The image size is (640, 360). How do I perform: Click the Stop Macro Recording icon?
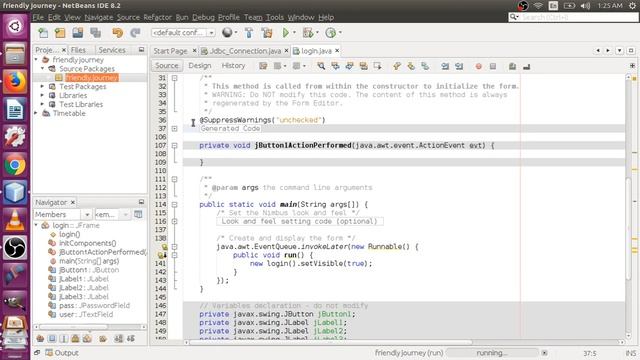tap(493, 66)
